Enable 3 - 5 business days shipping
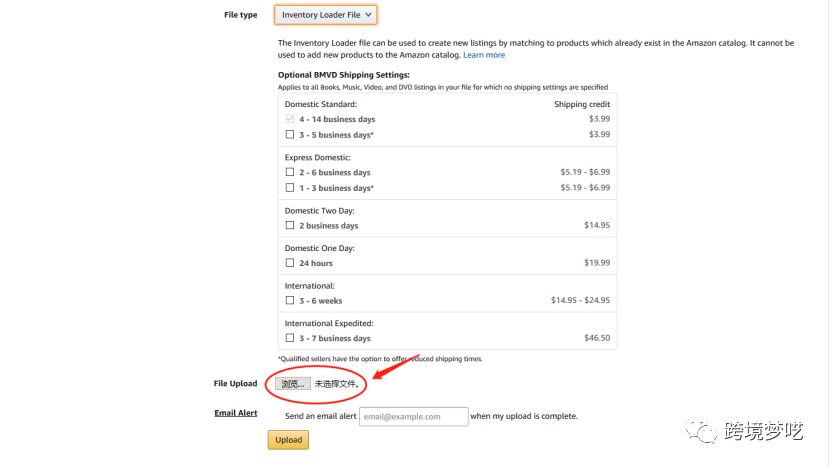 (290, 134)
